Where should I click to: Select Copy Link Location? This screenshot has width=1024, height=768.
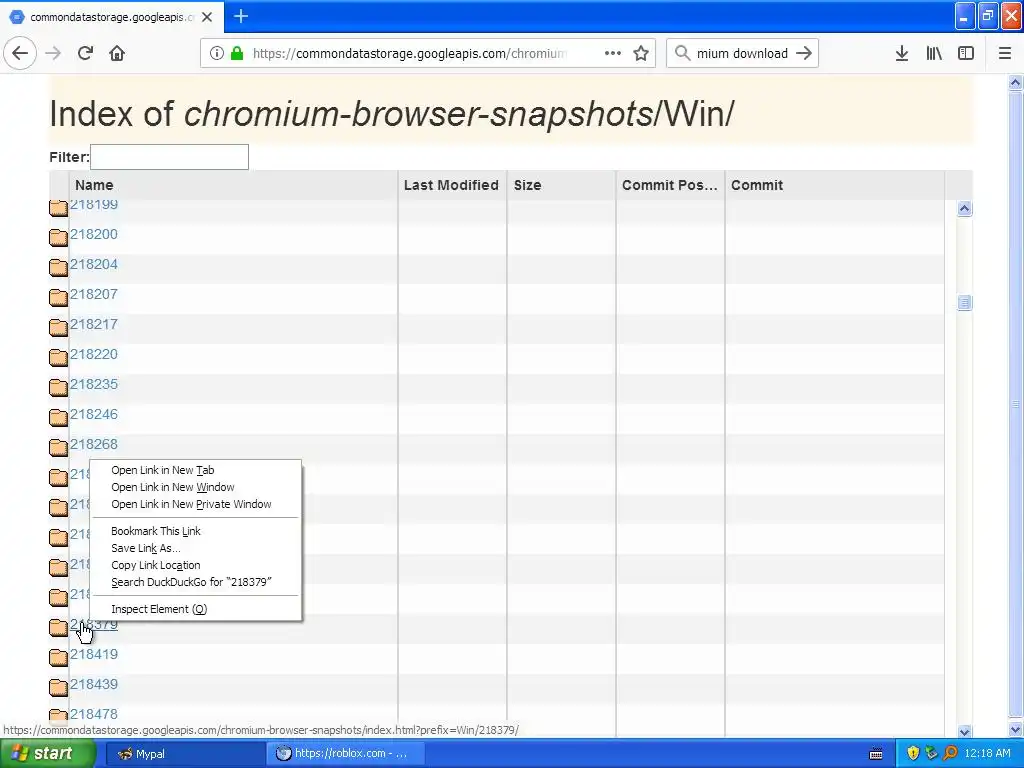tap(155, 565)
